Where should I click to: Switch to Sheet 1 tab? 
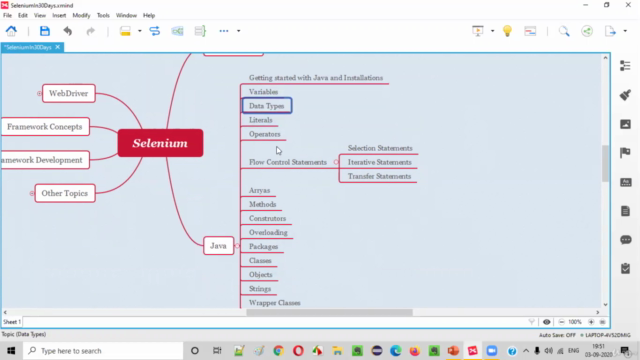pos(12,322)
